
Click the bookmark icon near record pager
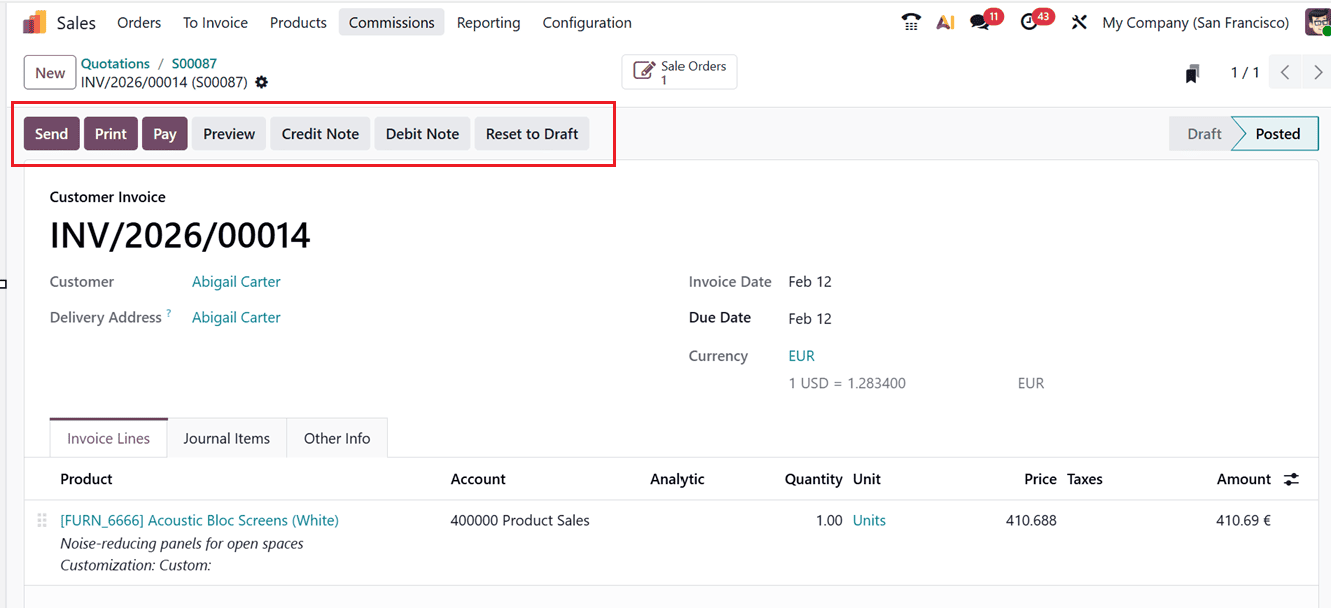coord(1191,72)
